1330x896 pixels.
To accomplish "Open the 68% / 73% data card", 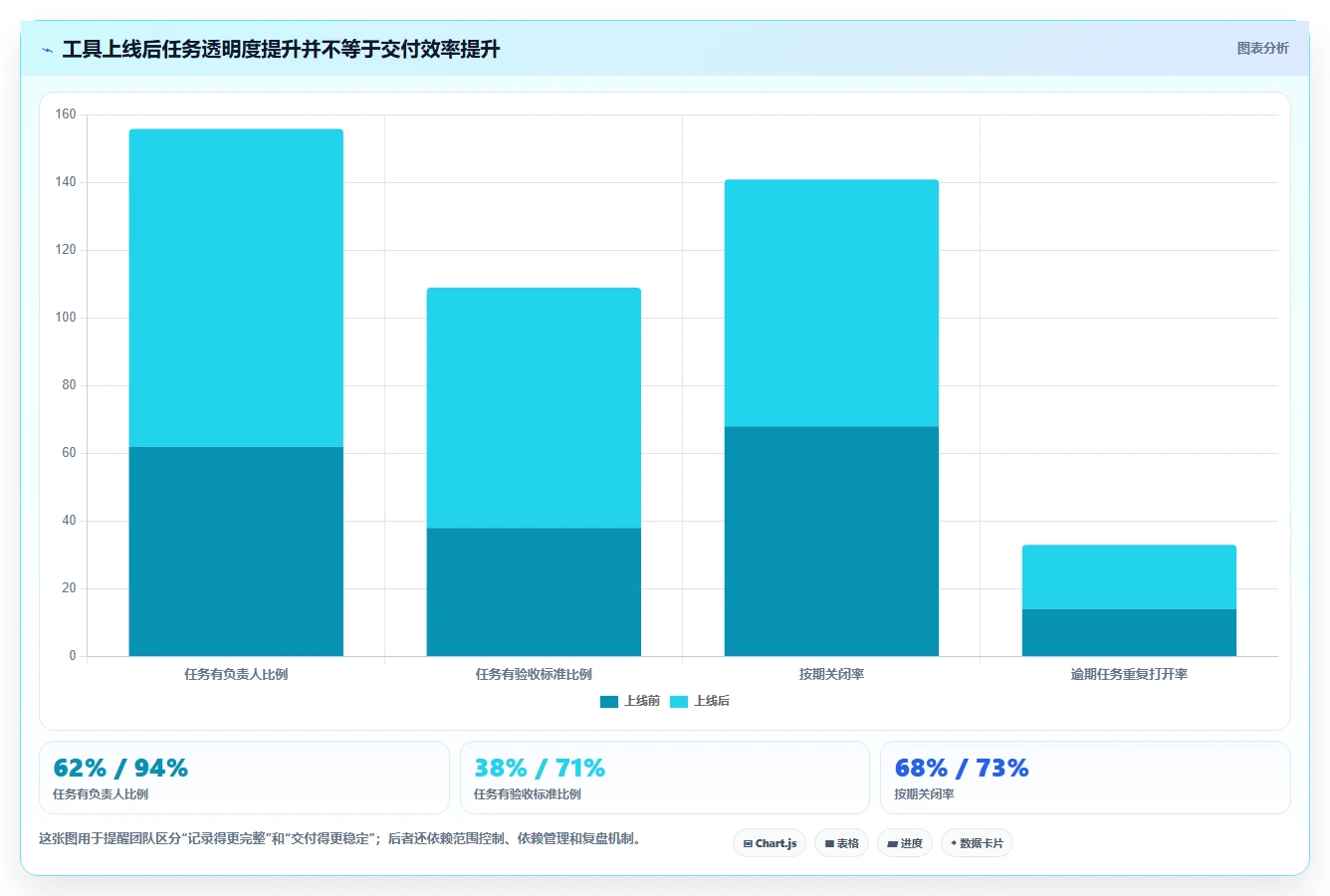I will 1085,778.
